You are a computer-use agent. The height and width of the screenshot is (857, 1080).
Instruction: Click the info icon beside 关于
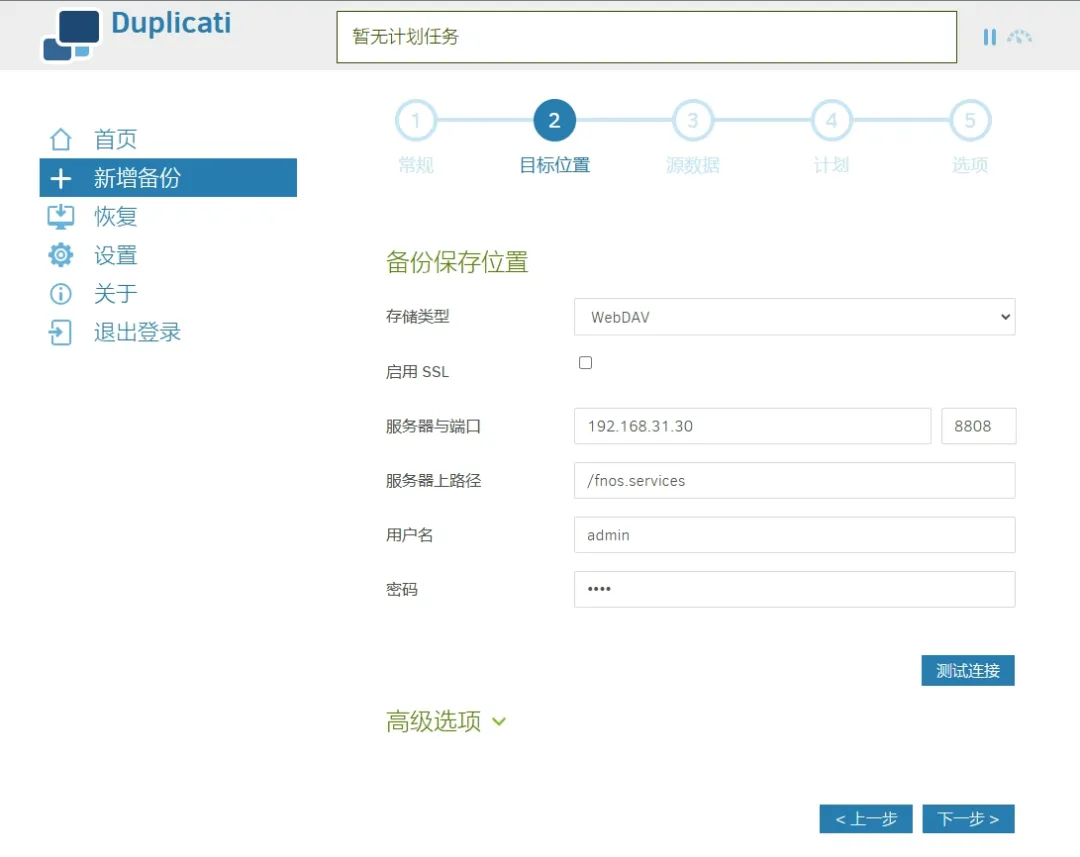point(61,294)
